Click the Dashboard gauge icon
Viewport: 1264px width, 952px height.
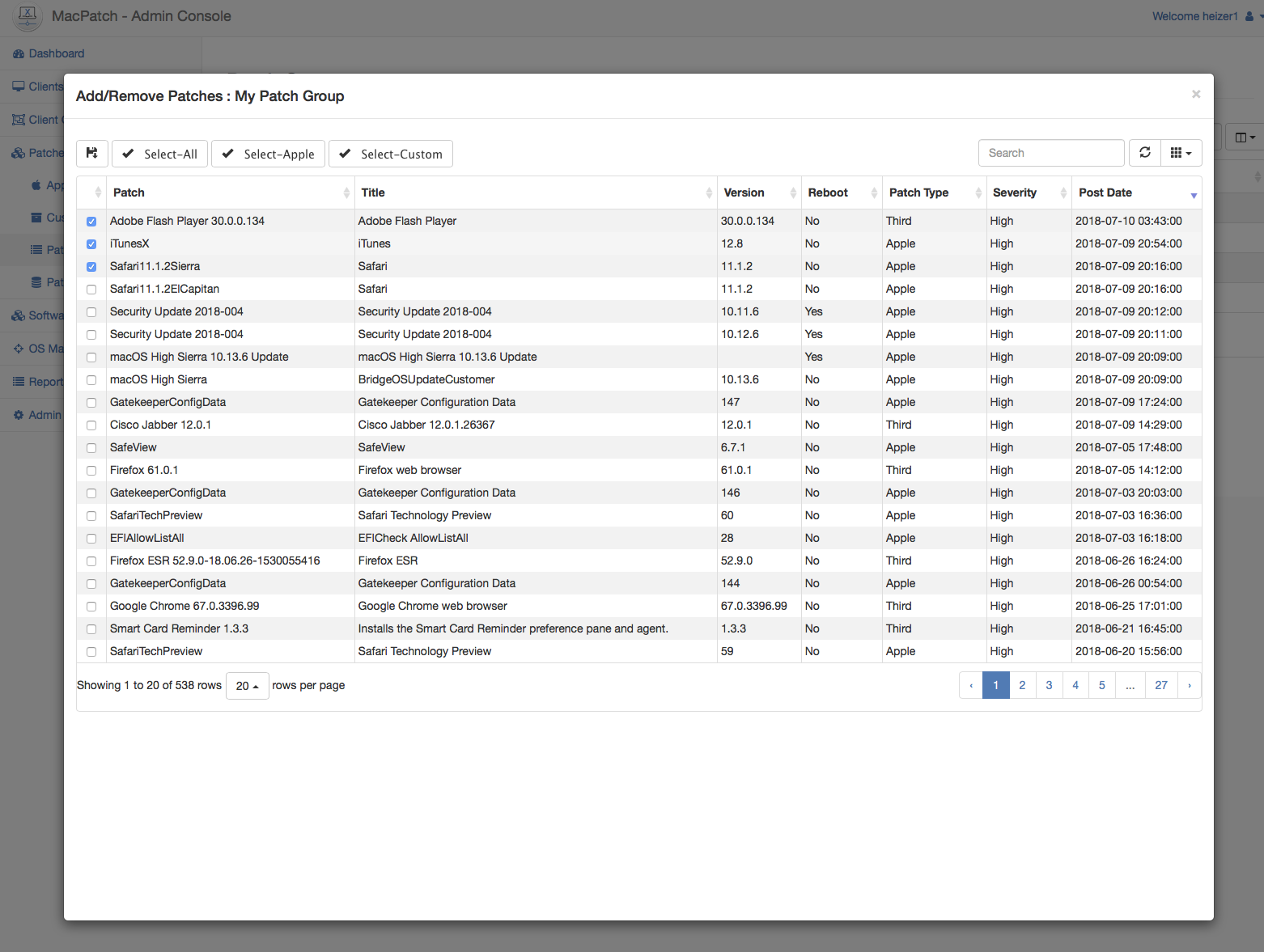[19, 53]
